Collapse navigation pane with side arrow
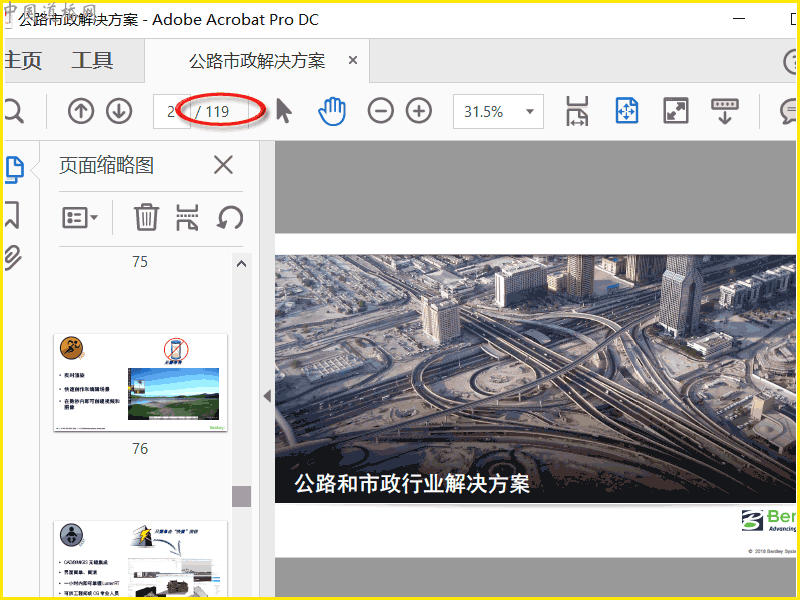 coord(267,396)
